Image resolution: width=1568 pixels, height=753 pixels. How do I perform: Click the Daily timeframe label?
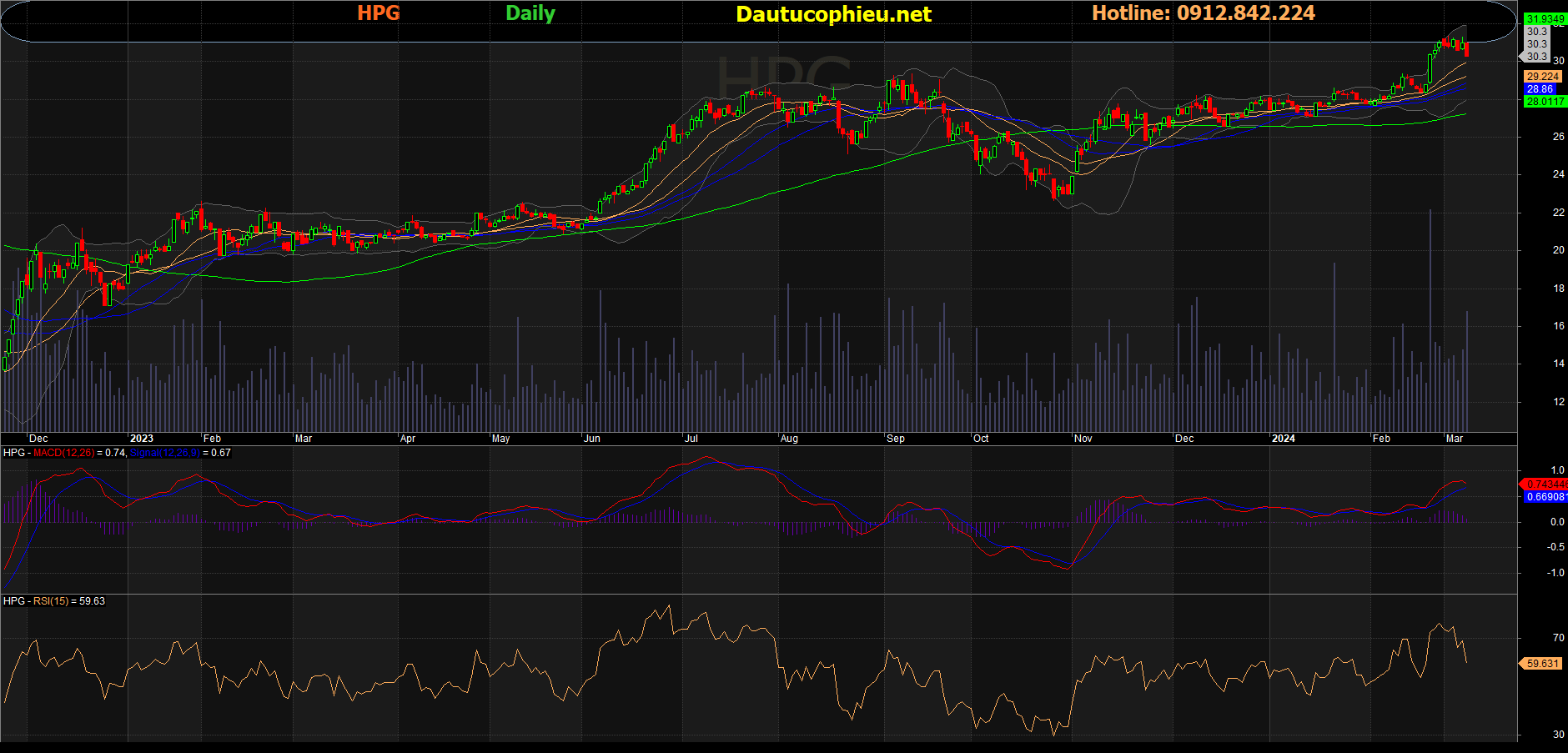[x=530, y=13]
